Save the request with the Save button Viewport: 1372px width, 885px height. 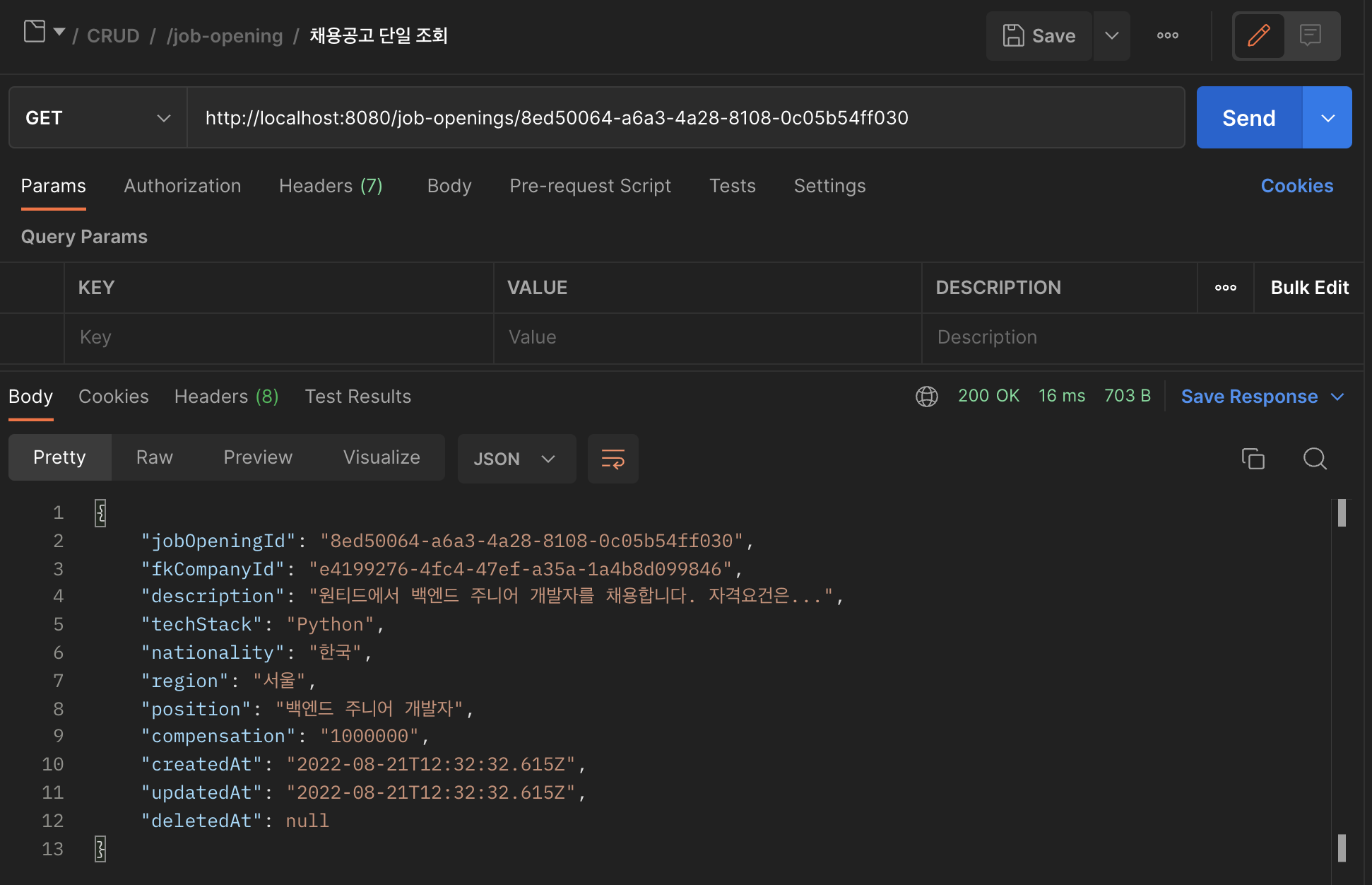[x=1039, y=35]
